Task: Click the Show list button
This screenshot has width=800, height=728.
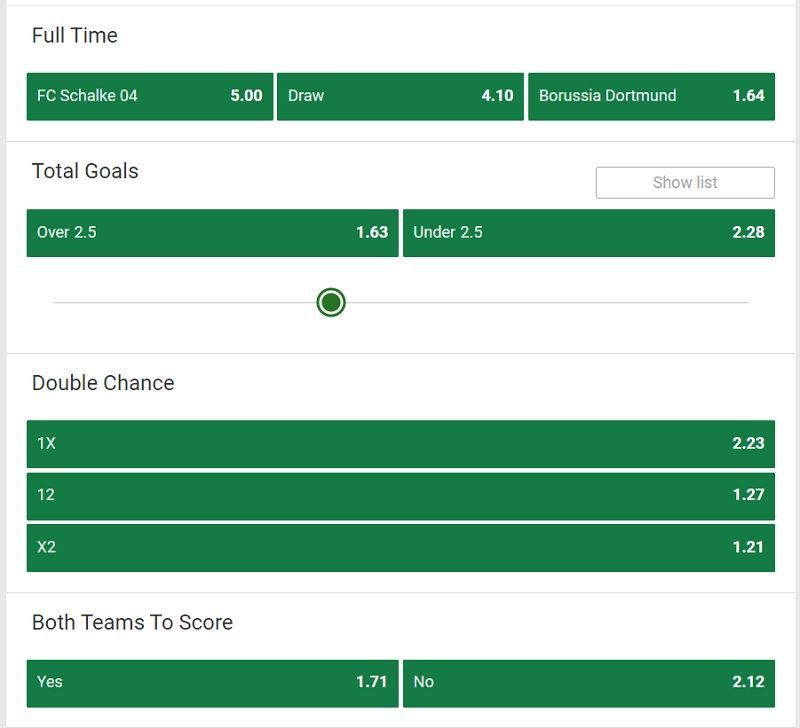Action: [x=685, y=183]
